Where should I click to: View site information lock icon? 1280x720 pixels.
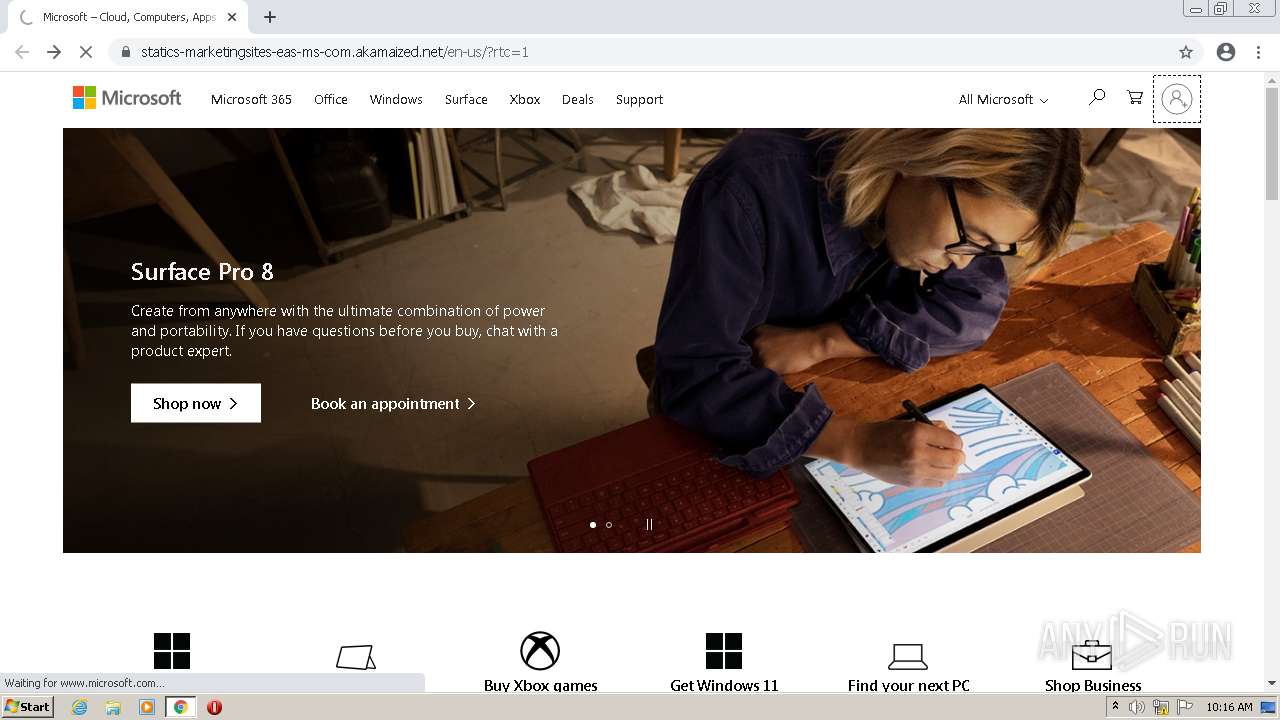point(126,52)
